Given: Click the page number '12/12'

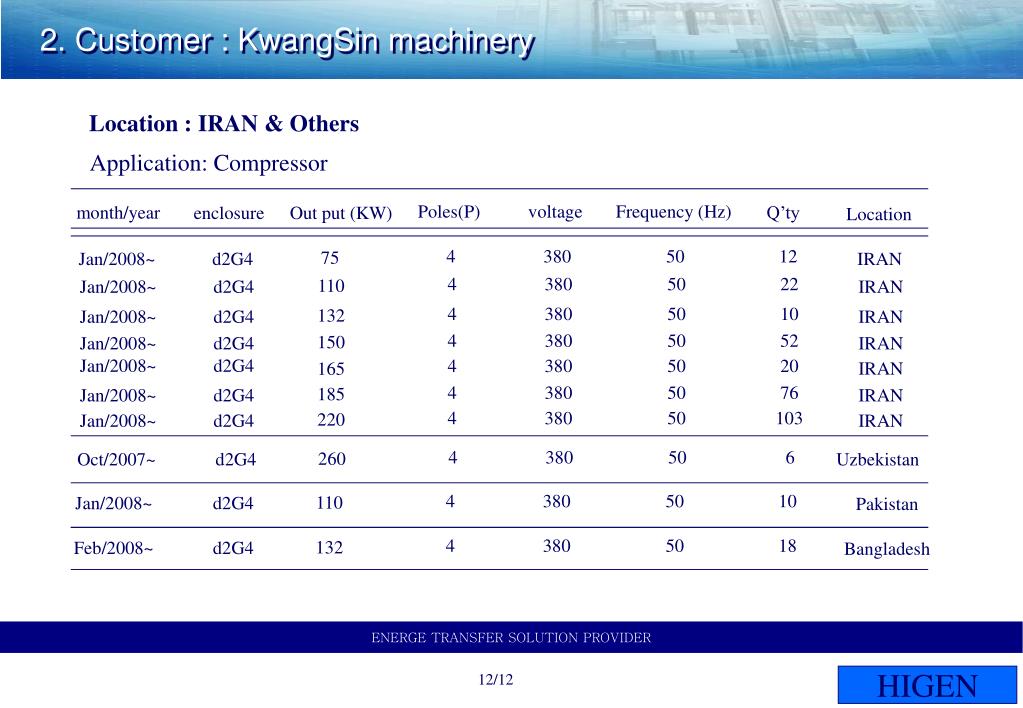Looking at the screenshot, I should pyautogui.click(x=496, y=680).
